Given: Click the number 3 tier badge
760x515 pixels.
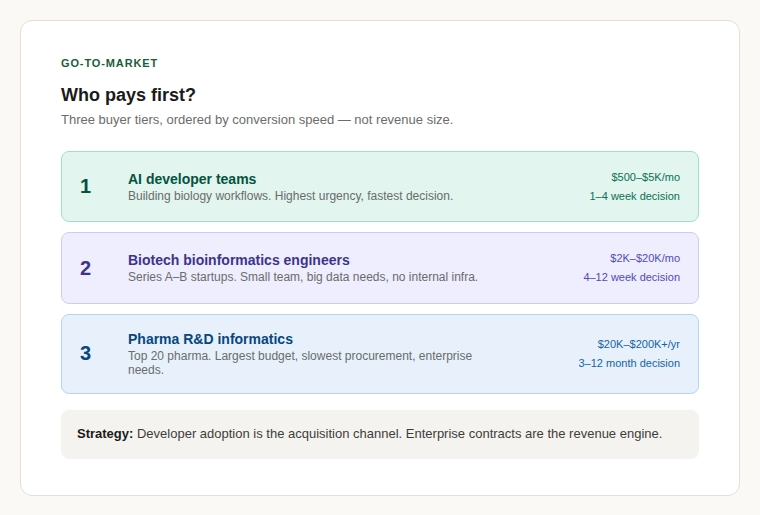Looking at the screenshot, I should click(85, 353).
